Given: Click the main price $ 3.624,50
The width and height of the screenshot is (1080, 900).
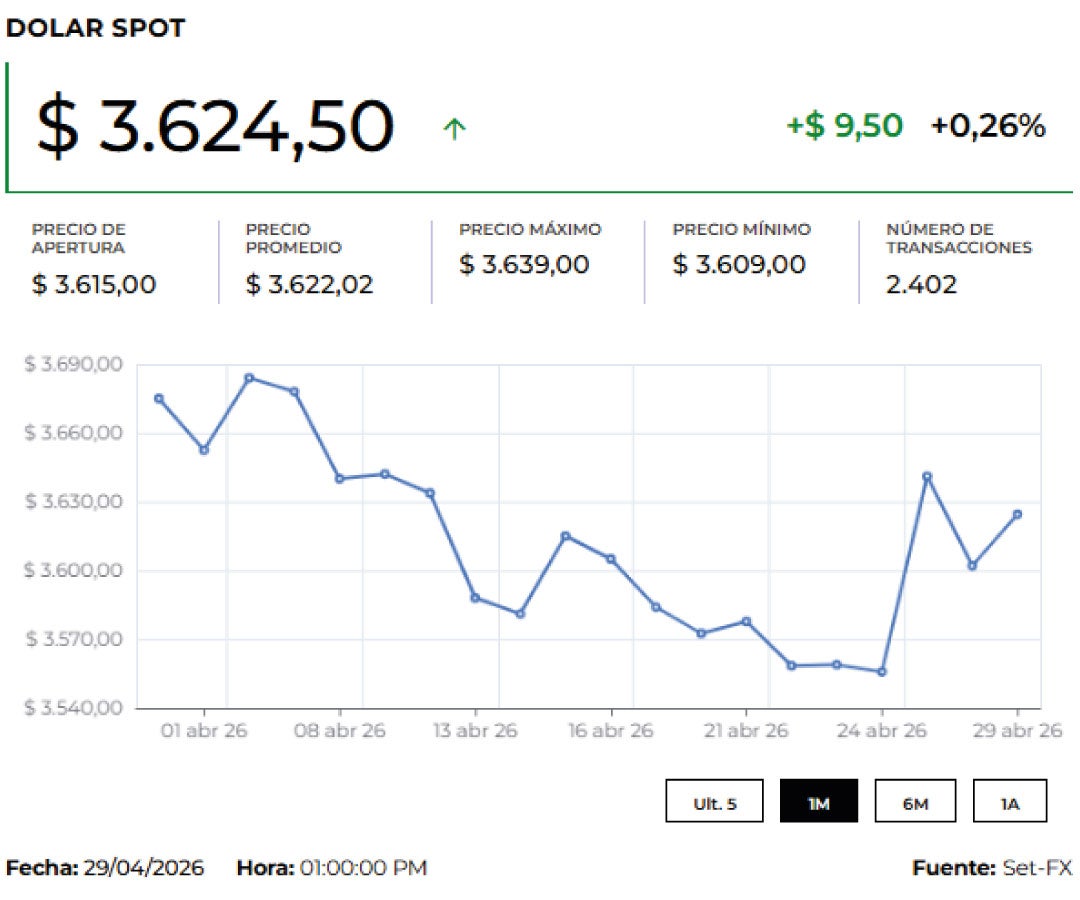Looking at the screenshot, I should [215, 127].
